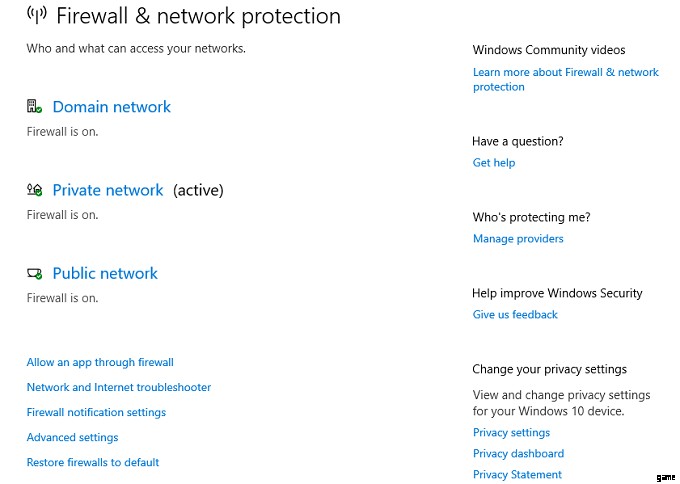The height and width of the screenshot is (484, 680).
Task: Click the Domain network building icon
Action: coord(34,107)
